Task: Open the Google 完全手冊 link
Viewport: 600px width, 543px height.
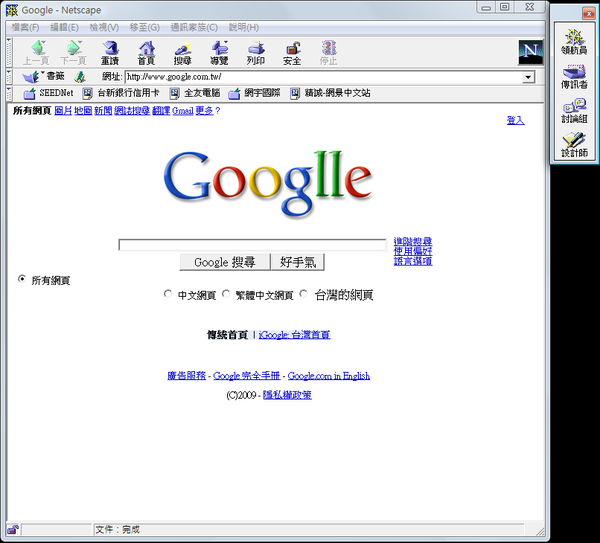Action: 246,376
